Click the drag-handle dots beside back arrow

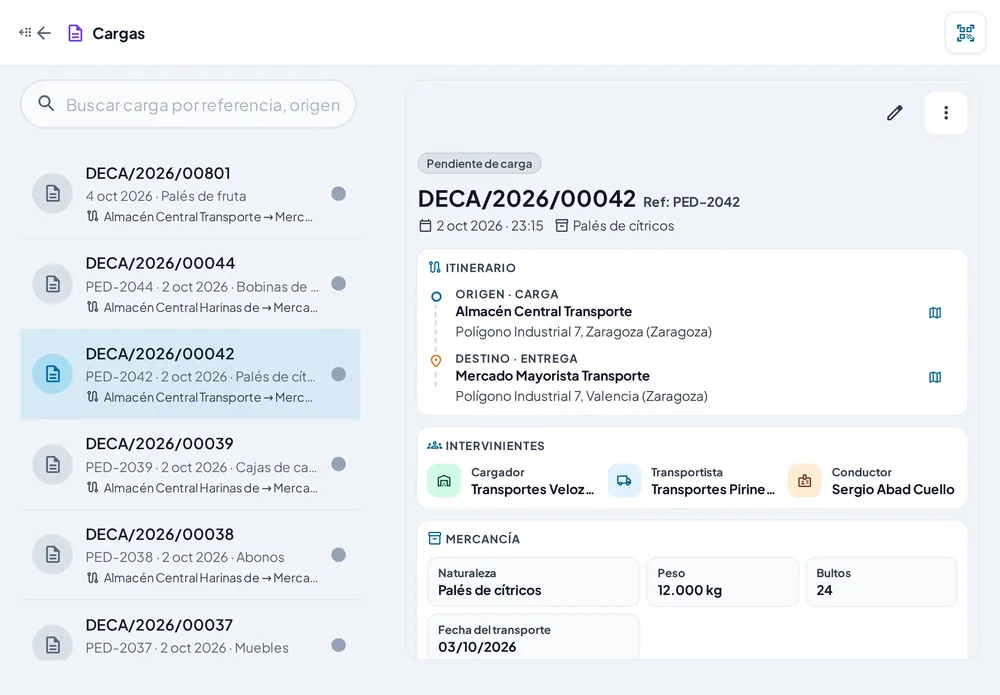[25, 32]
